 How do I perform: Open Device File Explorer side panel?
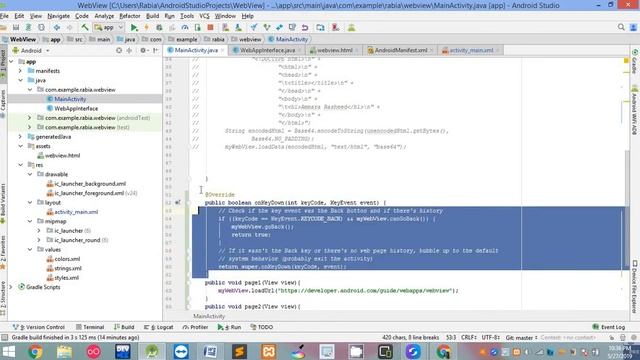click(635, 287)
